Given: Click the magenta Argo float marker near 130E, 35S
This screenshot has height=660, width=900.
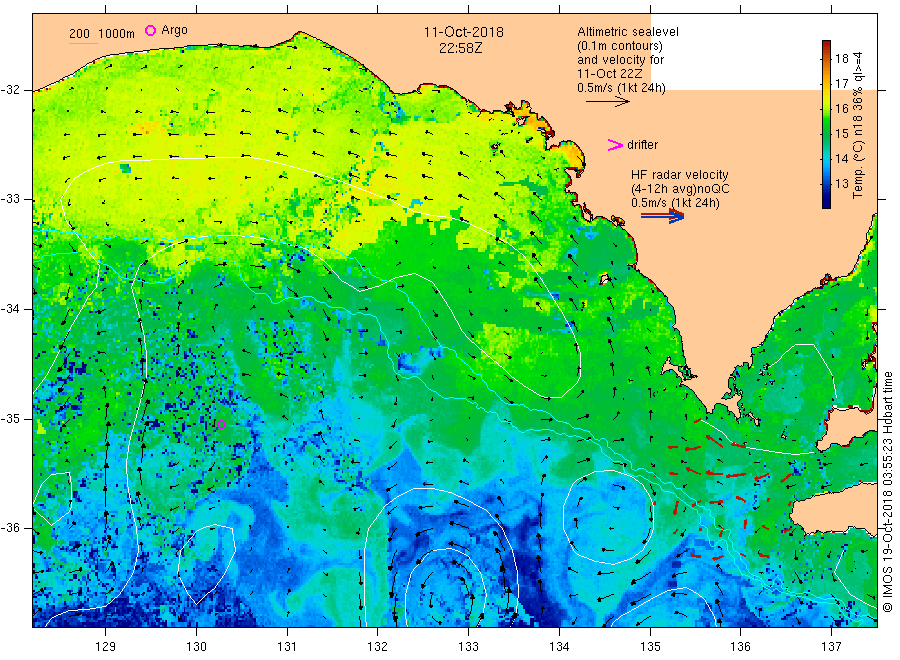Looking at the screenshot, I should (x=222, y=425).
